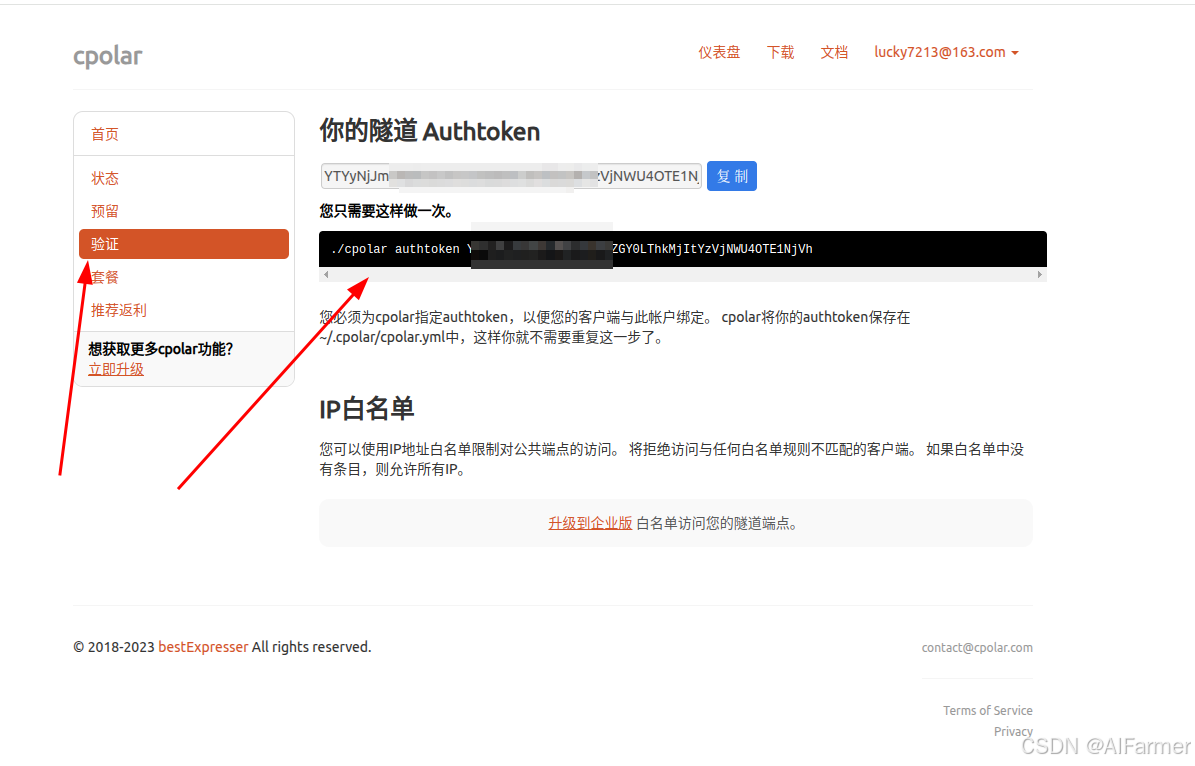The height and width of the screenshot is (766, 1195).
Task: Click the left scroll arrow of command box
Action: click(x=326, y=274)
